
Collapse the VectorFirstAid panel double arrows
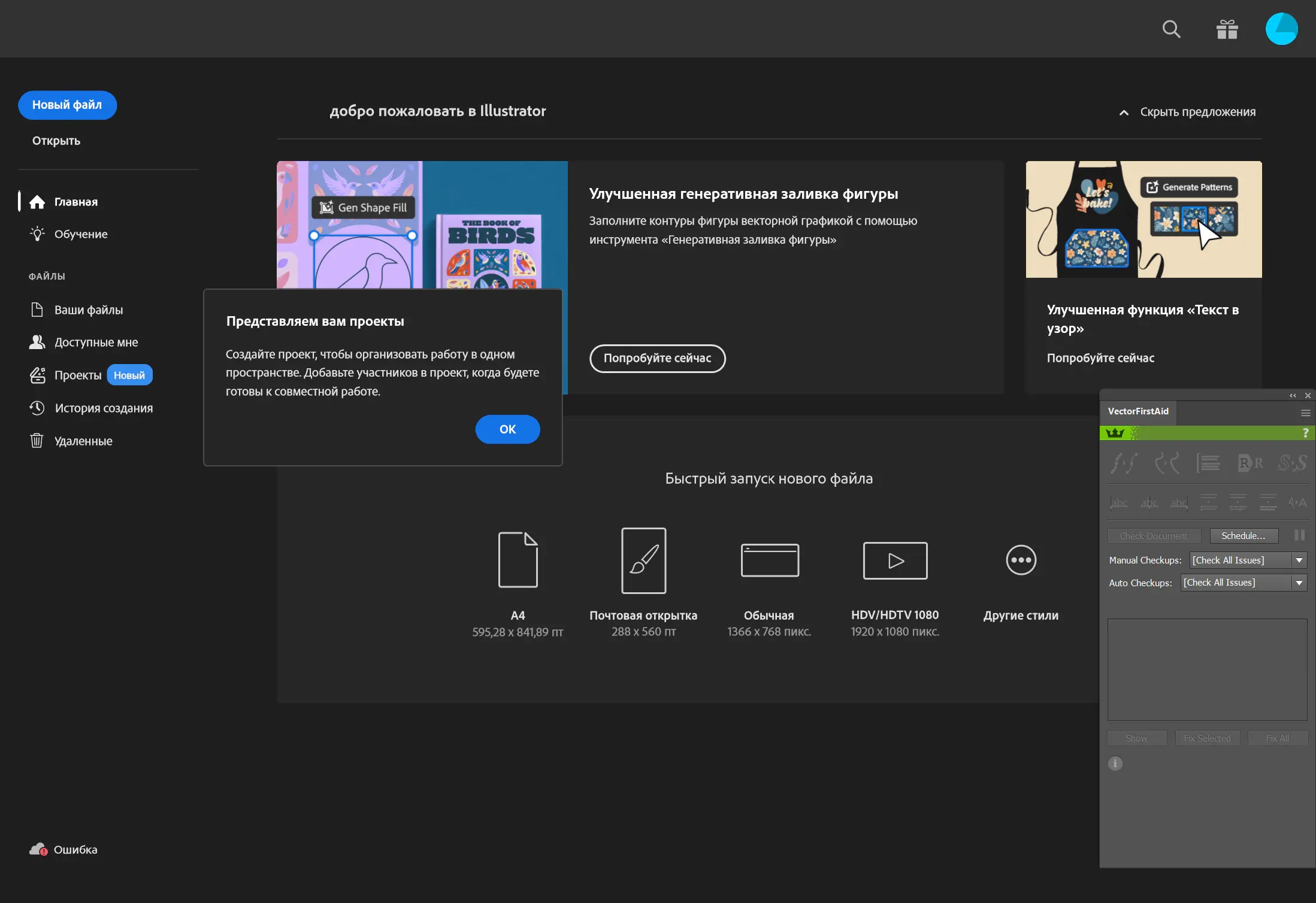point(1292,395)
